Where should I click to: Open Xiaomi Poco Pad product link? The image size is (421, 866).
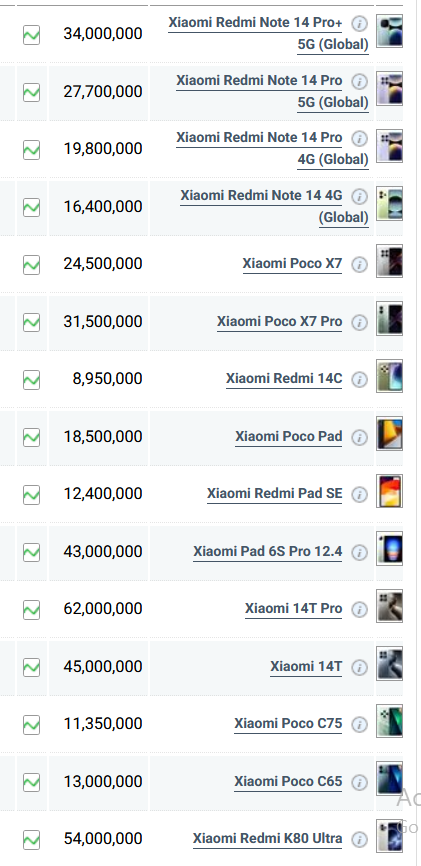(289, 436)
